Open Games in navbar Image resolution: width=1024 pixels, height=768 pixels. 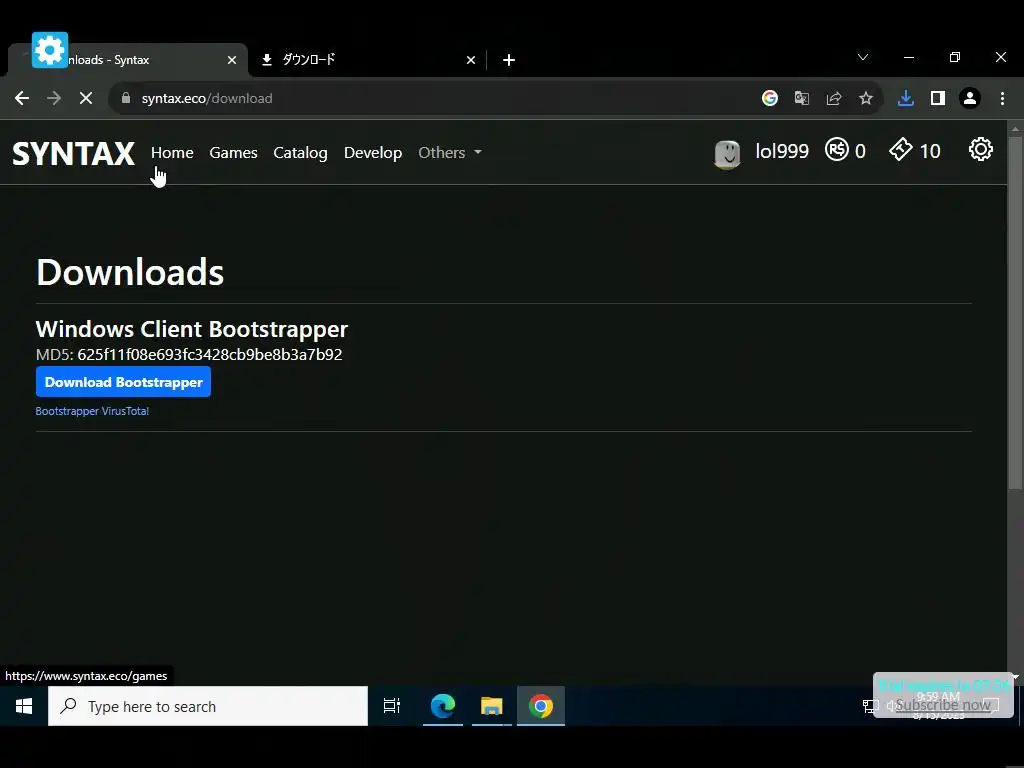(x=233, y=153)
